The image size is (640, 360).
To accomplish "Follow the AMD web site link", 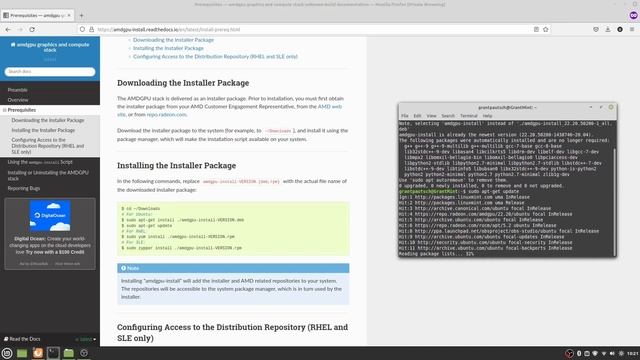I will (x=330, y=107).
